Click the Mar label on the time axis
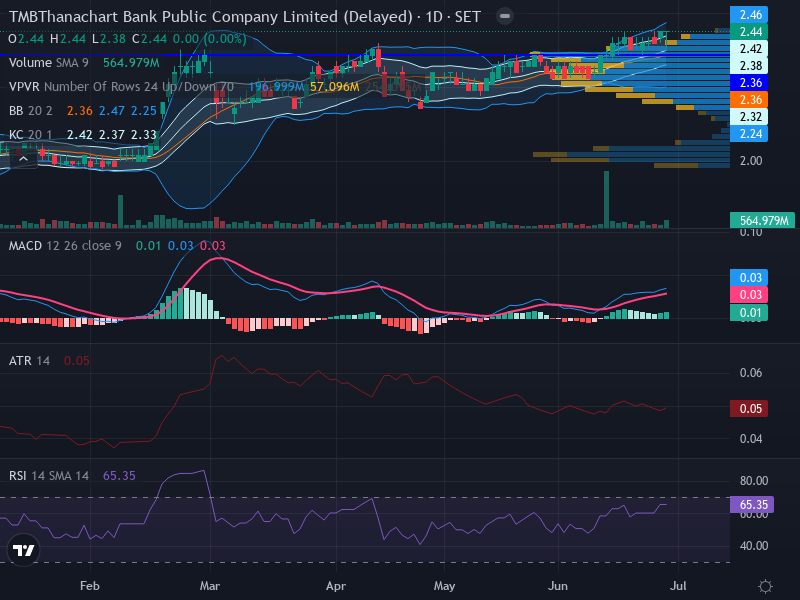Image resolution: width=800 pixels, height=600 pixels. click(x=210, y=586)
